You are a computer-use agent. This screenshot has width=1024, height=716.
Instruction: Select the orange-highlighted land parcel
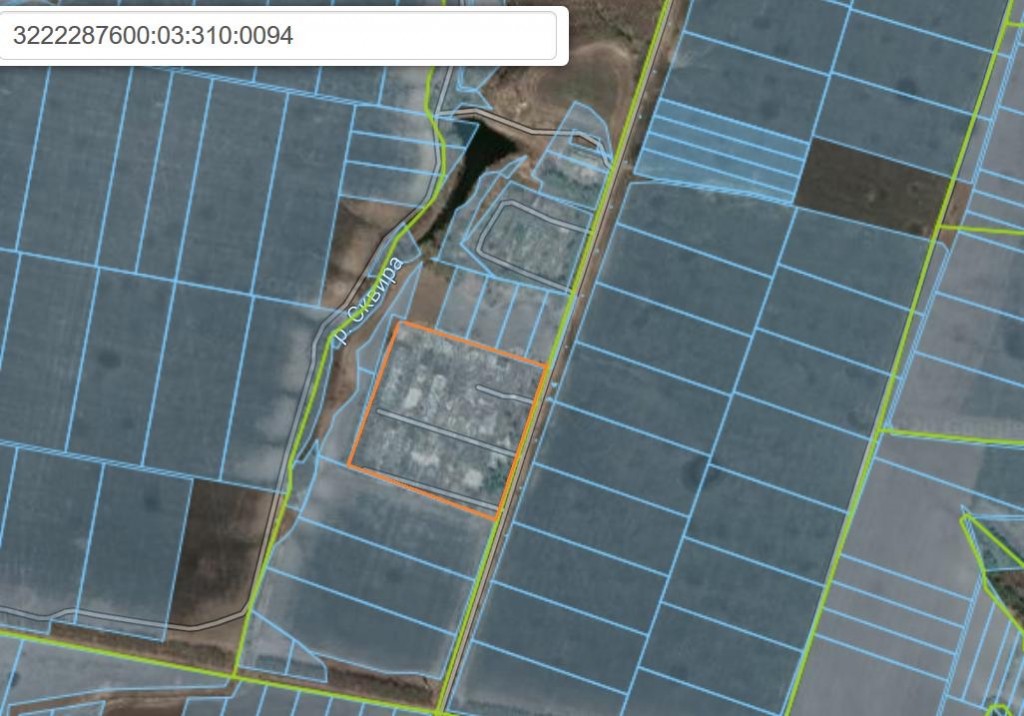(447, 418)
